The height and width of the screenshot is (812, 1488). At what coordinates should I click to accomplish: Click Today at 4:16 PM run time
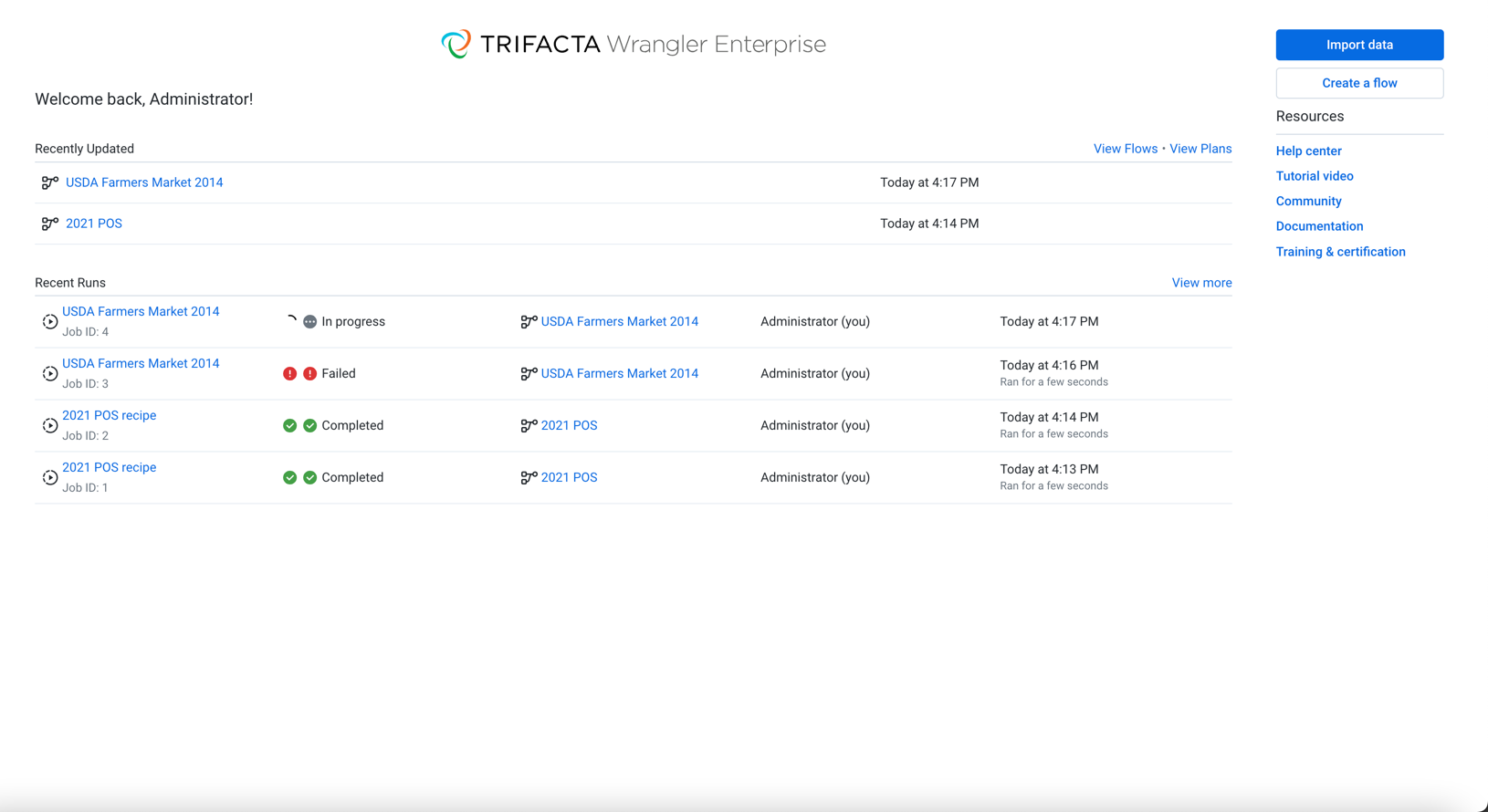pos(1049,365)
